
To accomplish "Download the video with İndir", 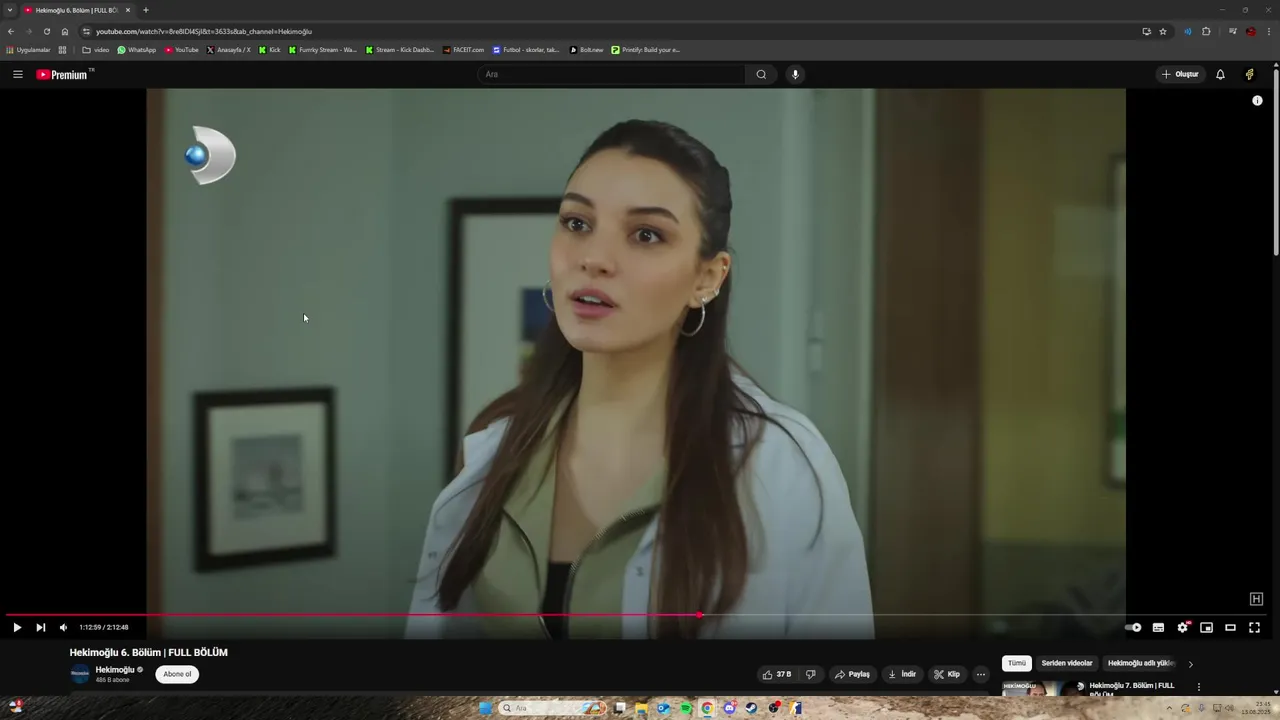I will click(x=901, y=674).
